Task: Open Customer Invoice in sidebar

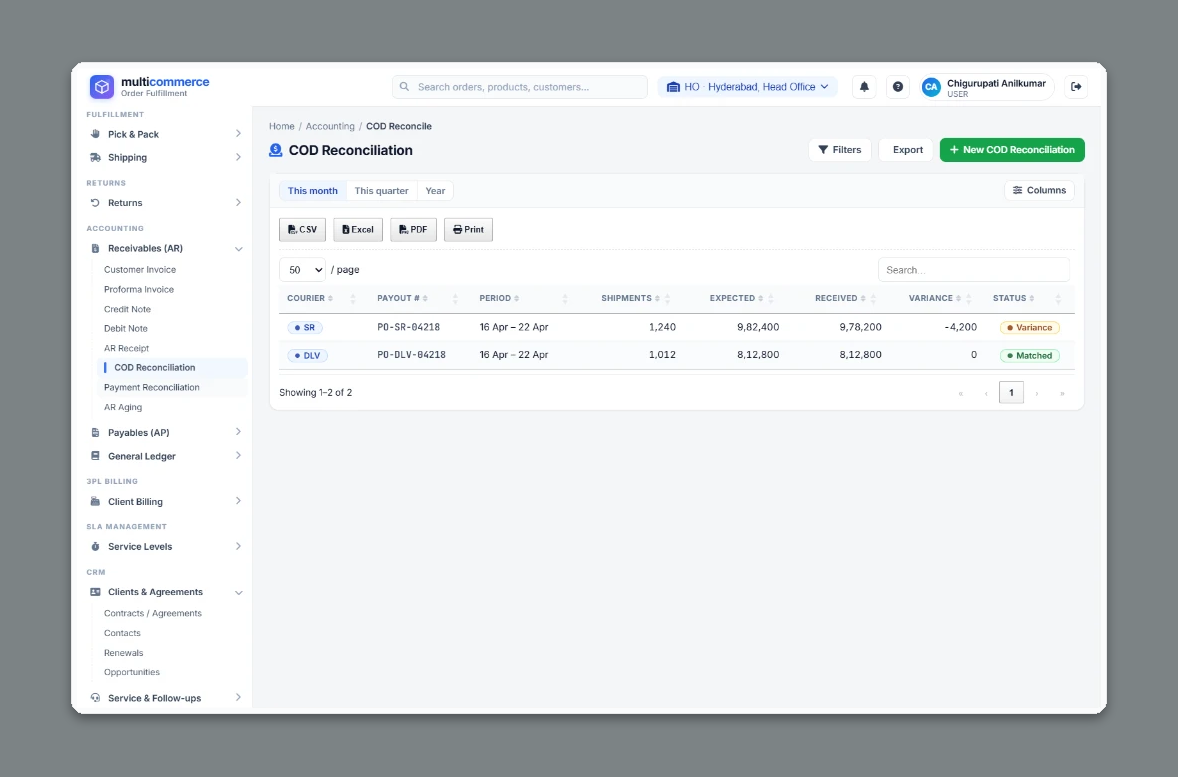Action: [140, 270]
